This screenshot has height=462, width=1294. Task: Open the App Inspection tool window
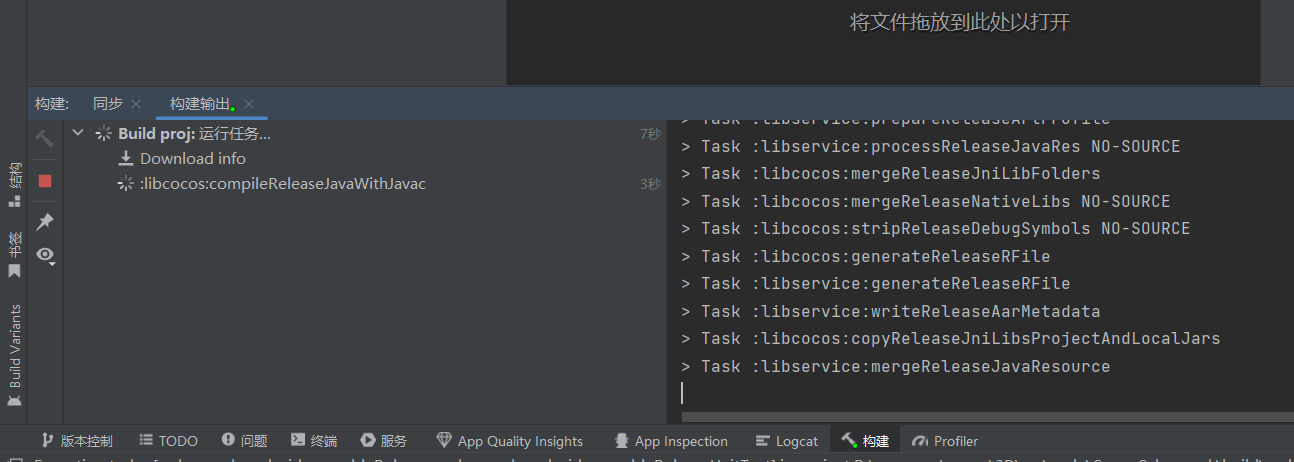click(671, 441)
